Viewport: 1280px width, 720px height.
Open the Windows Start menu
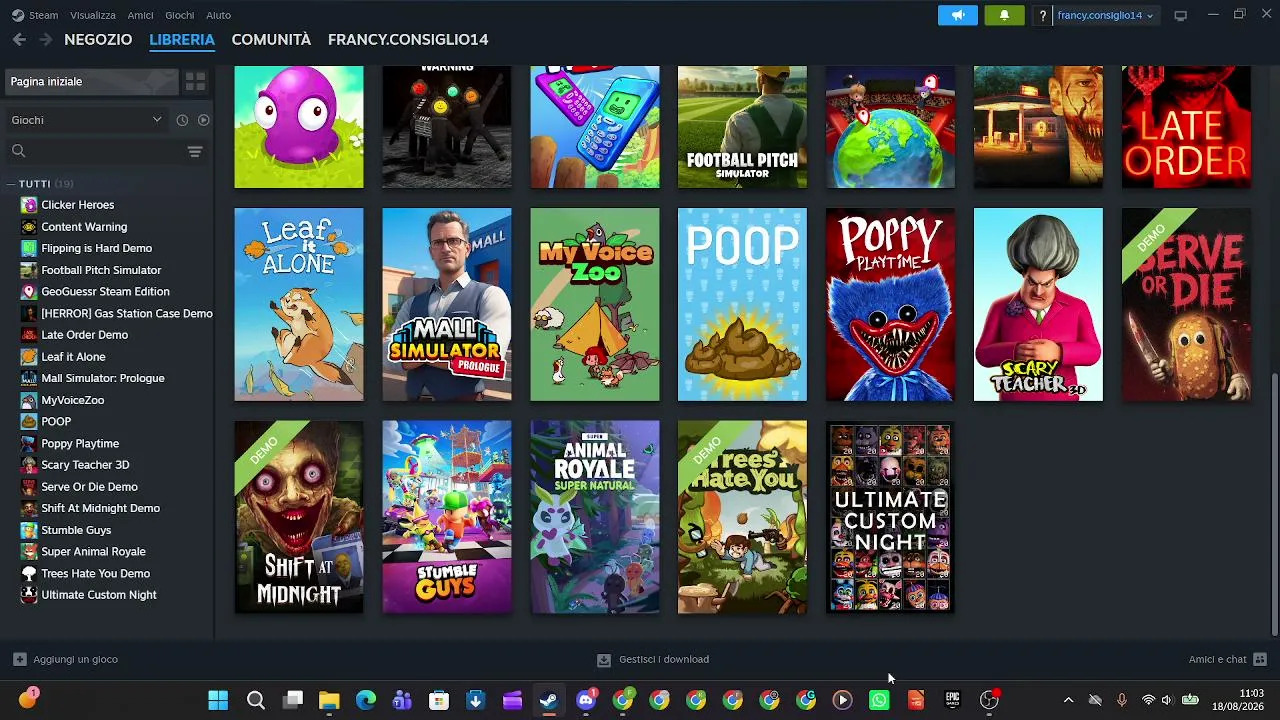(218, 700)
